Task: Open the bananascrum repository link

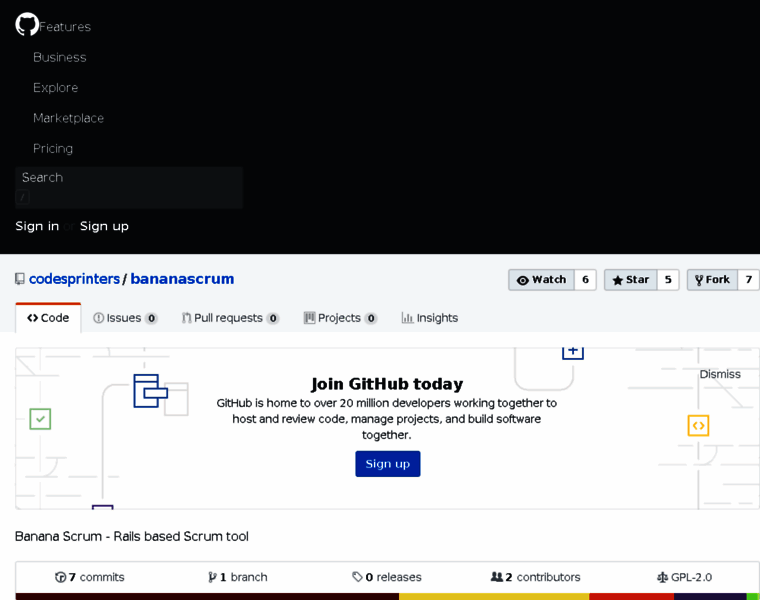Action: [x=182, y=279]
